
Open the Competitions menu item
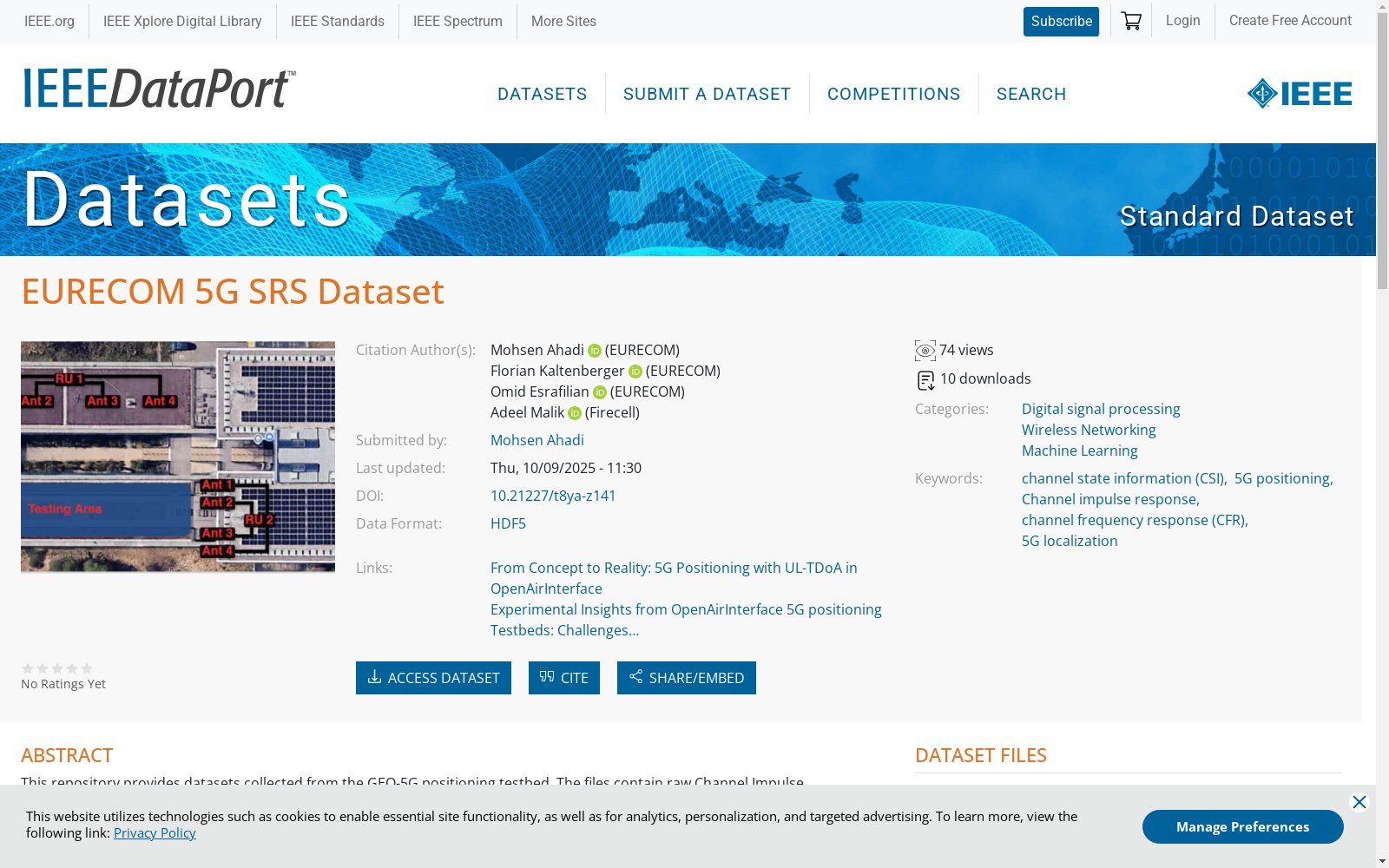(894, 94)
